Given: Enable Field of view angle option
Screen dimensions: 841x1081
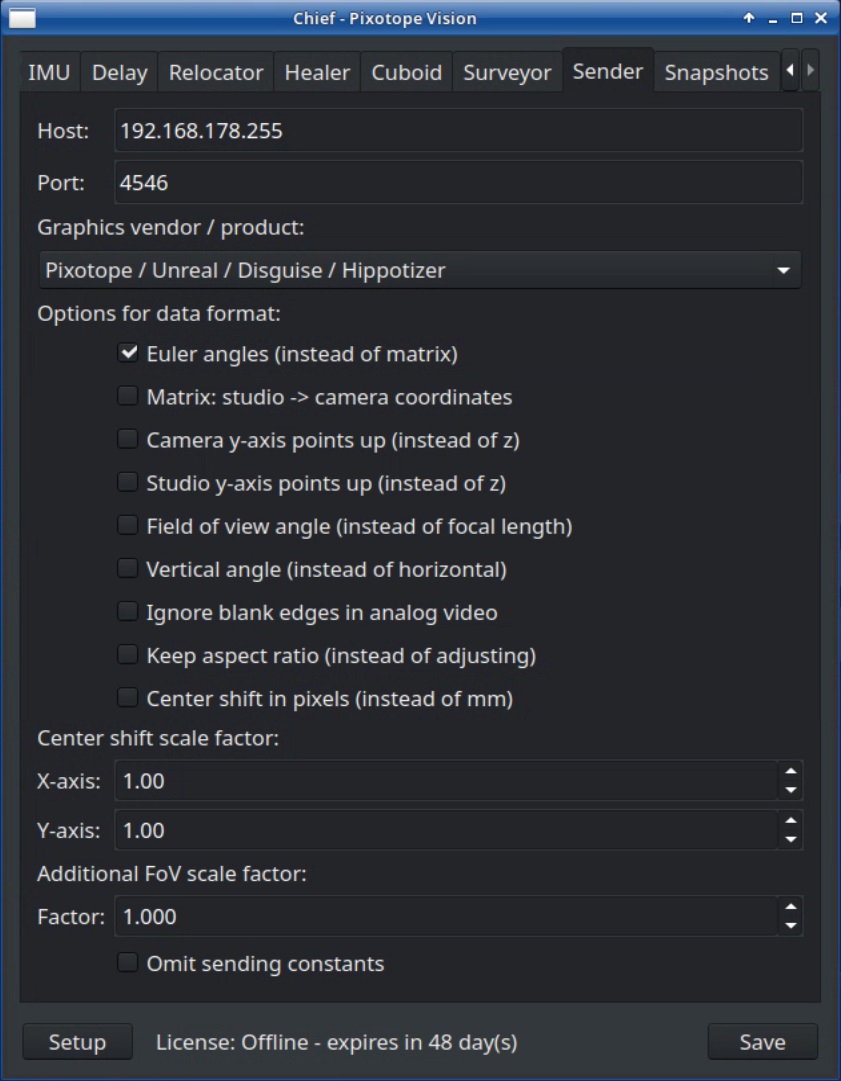Looking at the screenshot, I should pos(128,525).
